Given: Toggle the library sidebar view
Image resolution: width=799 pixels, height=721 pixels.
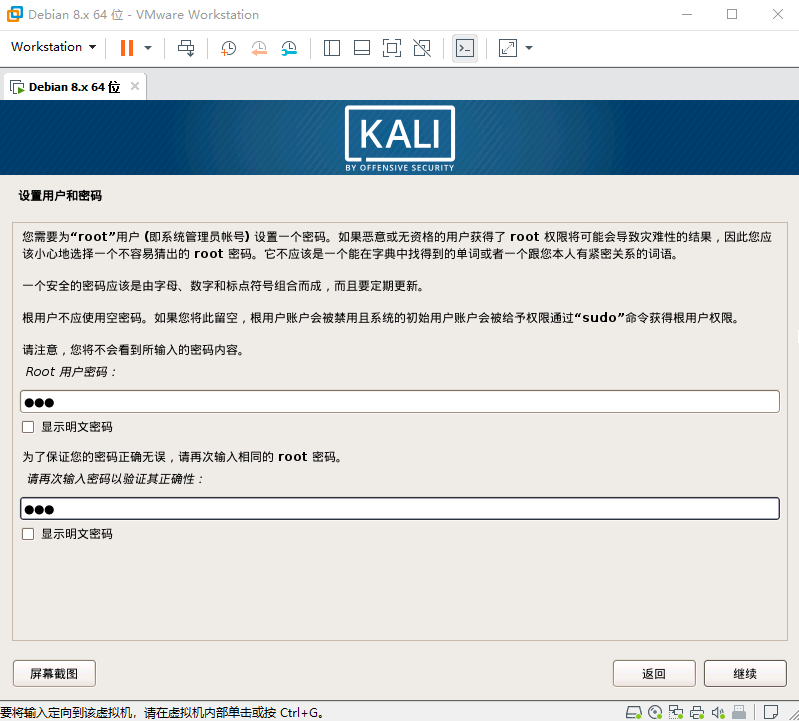Looking at the screenshot, I should (332, 48).
